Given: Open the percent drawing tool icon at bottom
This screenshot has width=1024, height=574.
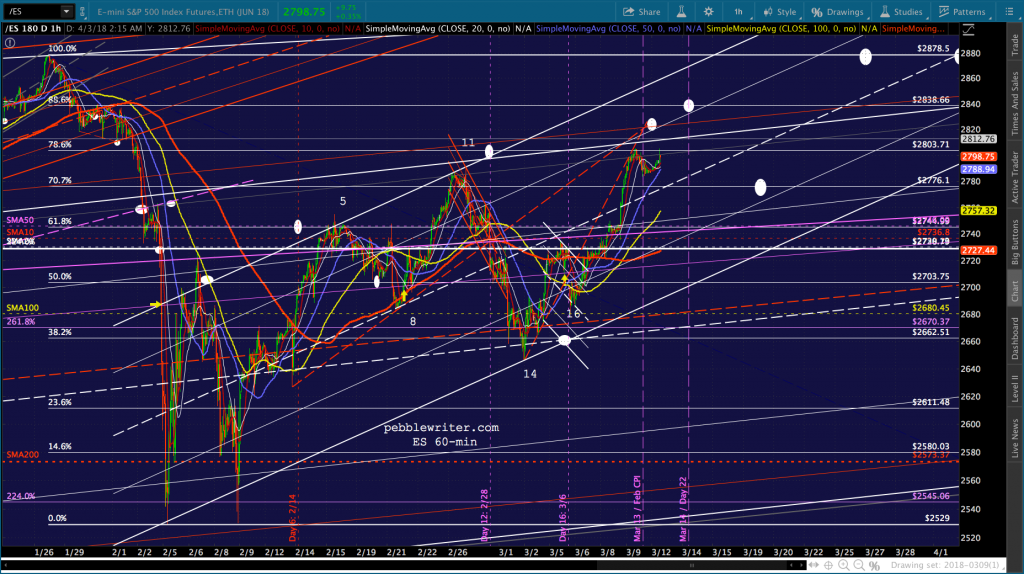Looking at the screenshot, I should [874, 566].
